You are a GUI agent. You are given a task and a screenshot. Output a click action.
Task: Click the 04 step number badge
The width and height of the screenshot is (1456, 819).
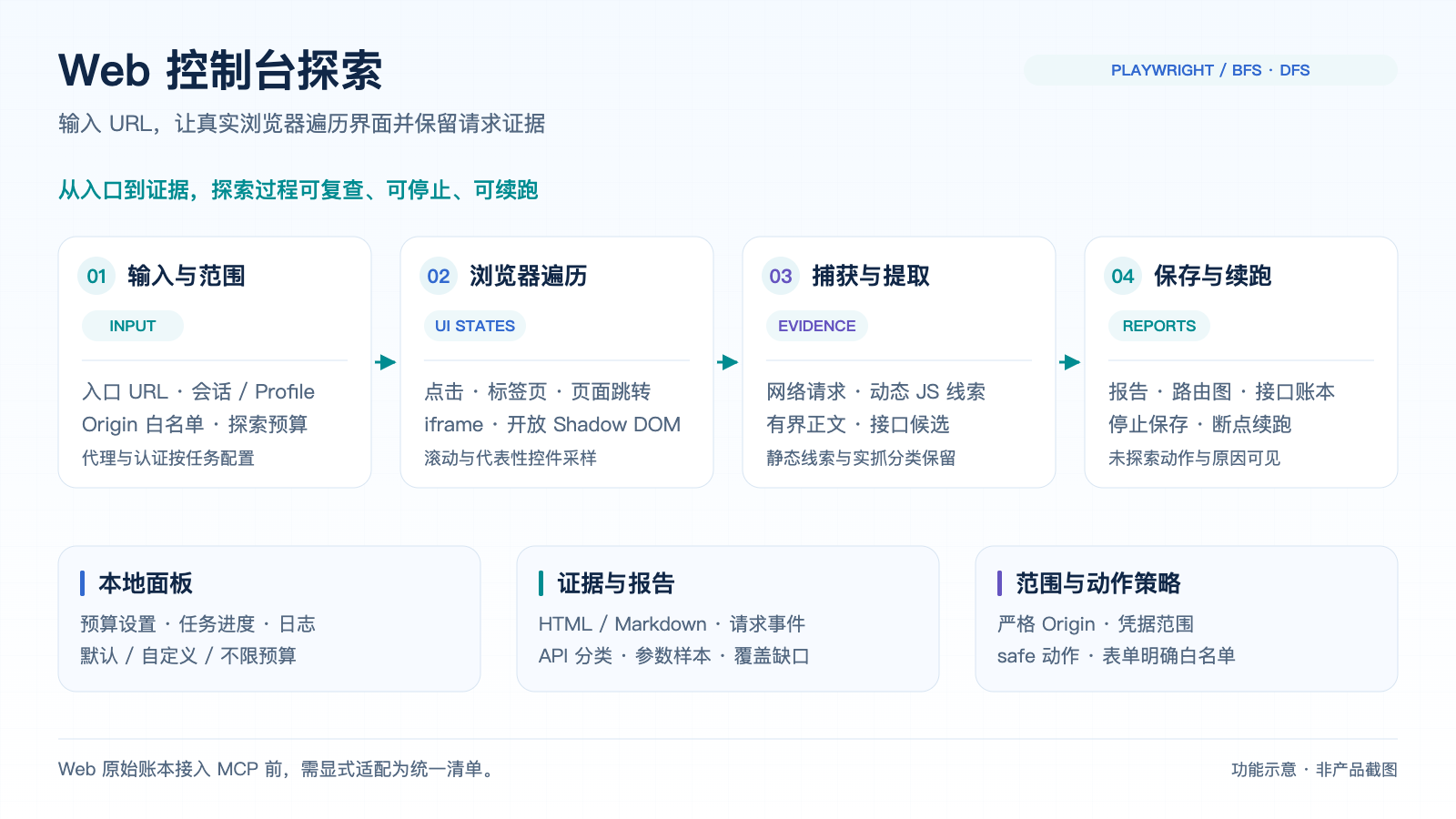1123,276
